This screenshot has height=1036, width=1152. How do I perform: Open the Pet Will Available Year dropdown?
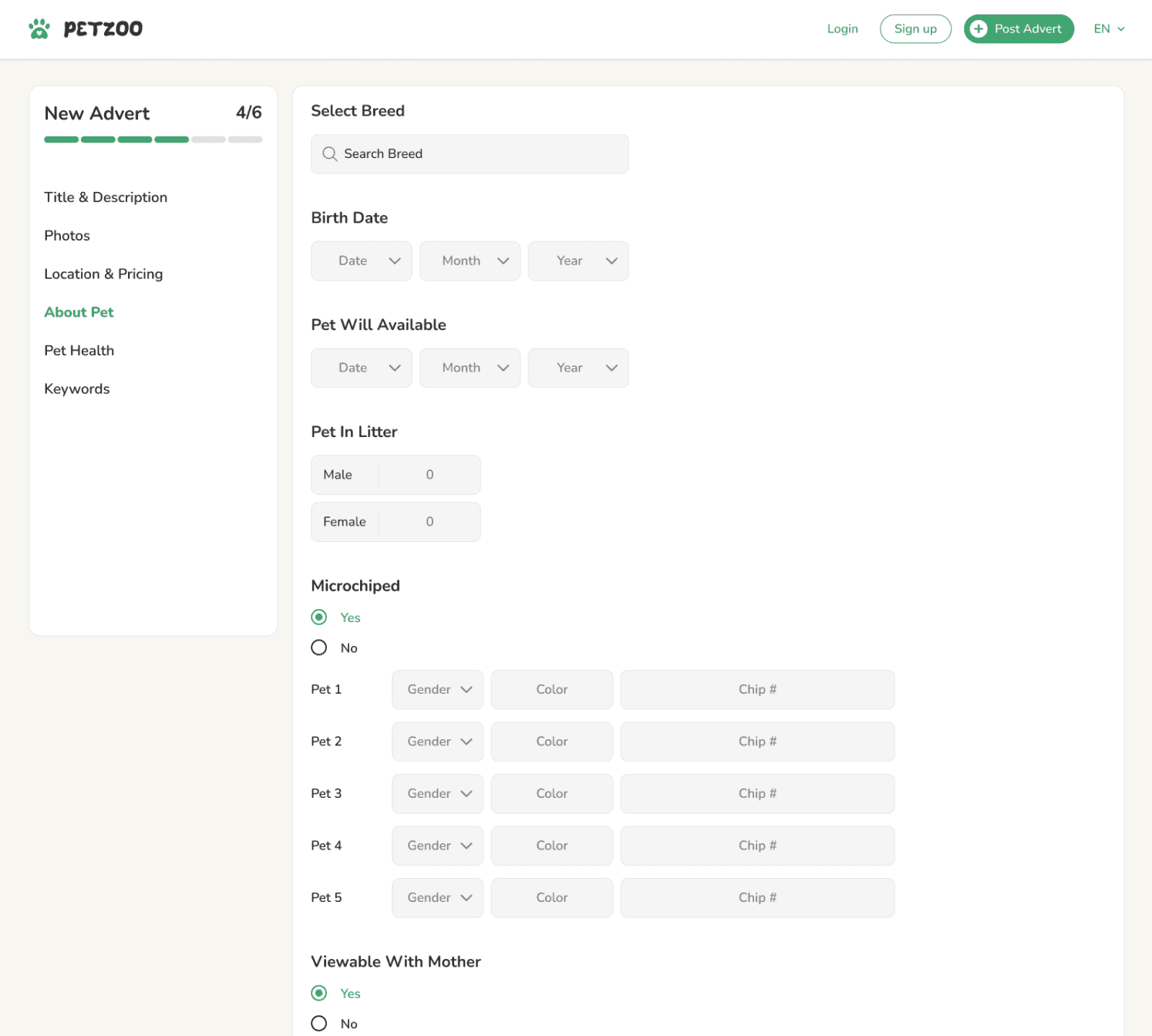578,368
